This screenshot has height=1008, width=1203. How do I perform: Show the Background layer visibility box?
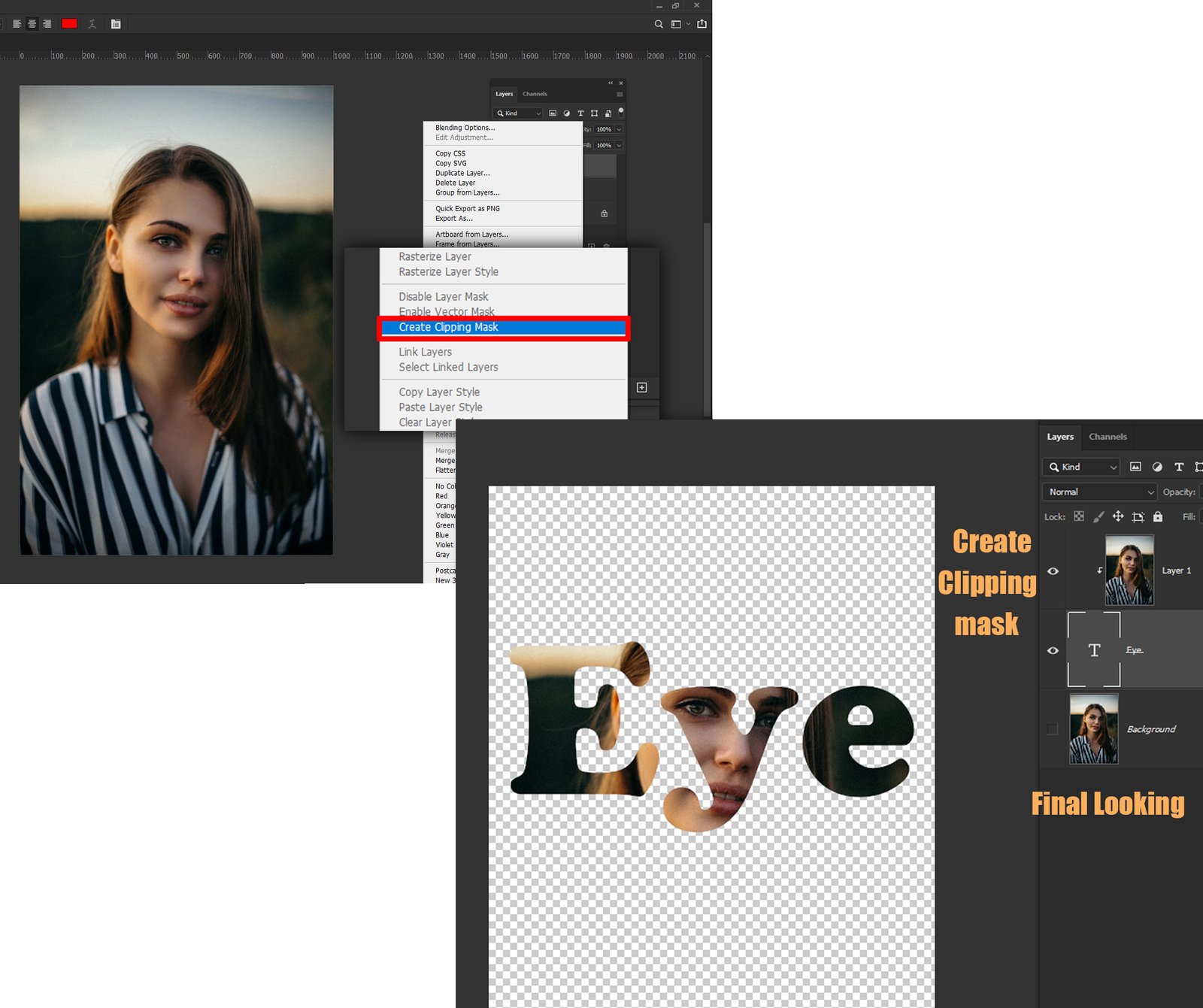point(1052,729)
